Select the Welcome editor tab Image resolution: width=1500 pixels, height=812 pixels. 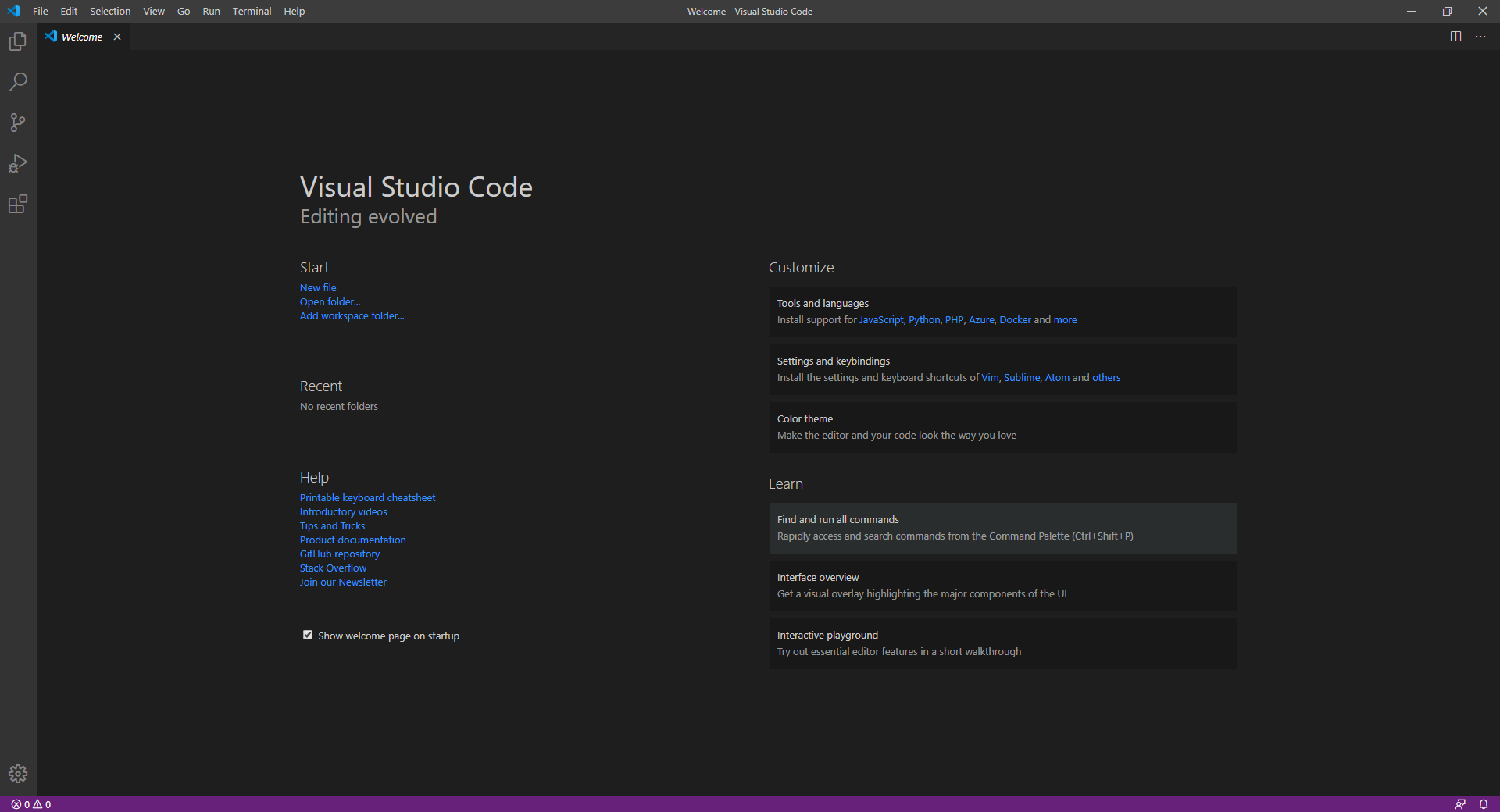(82, 37)
